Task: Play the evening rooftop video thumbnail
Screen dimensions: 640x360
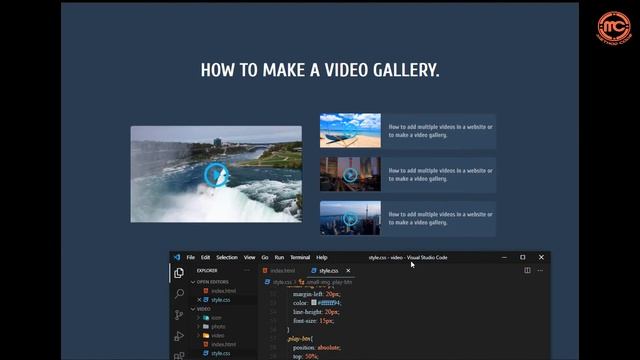Action: [x=350, y=175]
